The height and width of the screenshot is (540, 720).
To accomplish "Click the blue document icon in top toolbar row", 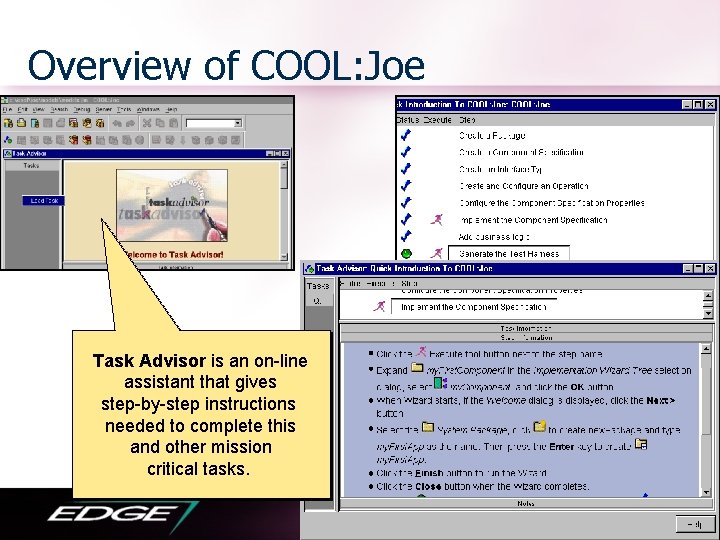I will click(35, 123).
